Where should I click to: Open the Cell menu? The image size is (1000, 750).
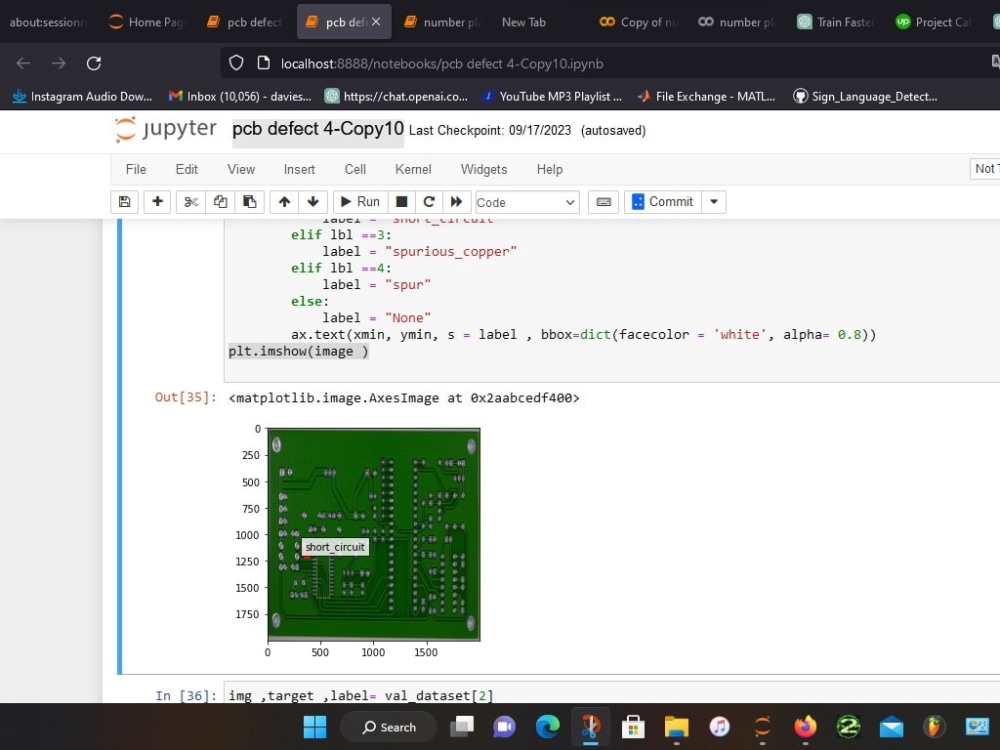(x=355, y=169)
